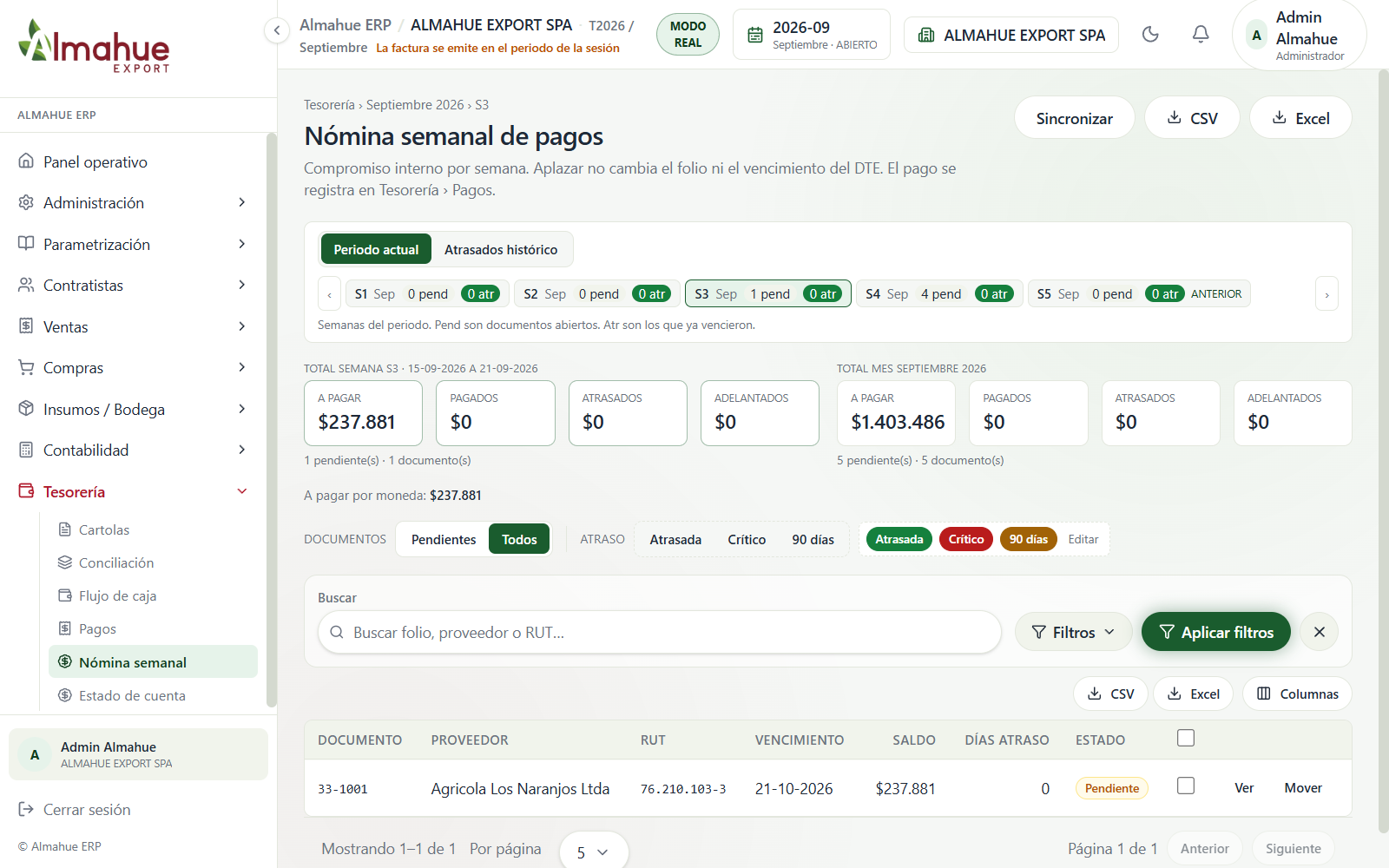Check the box for document 33-1001
The image size is (1389, 868).
tap(1186, 786)
